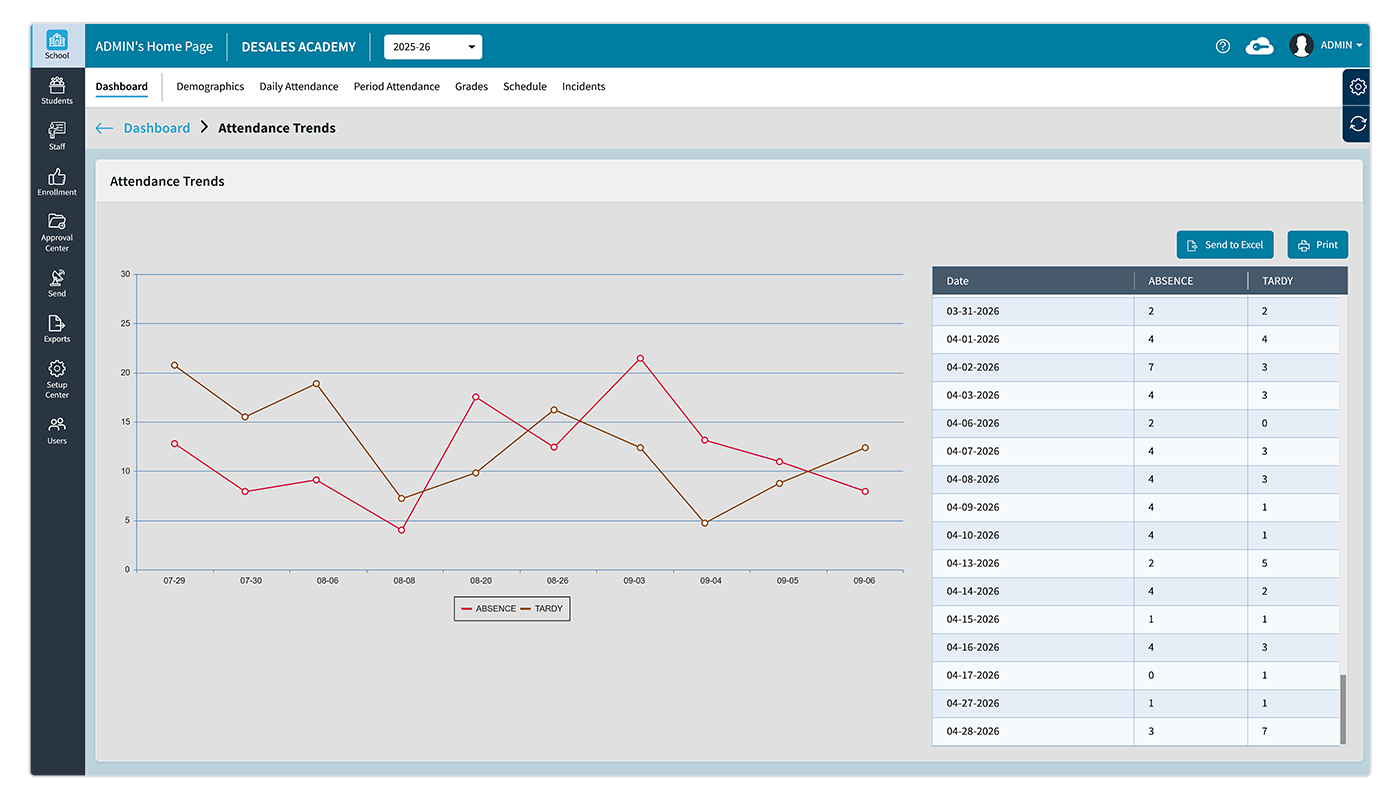Click the 04-06-2026 date cell
This screenshot has width=1400, height=800.
(1033, 423)
